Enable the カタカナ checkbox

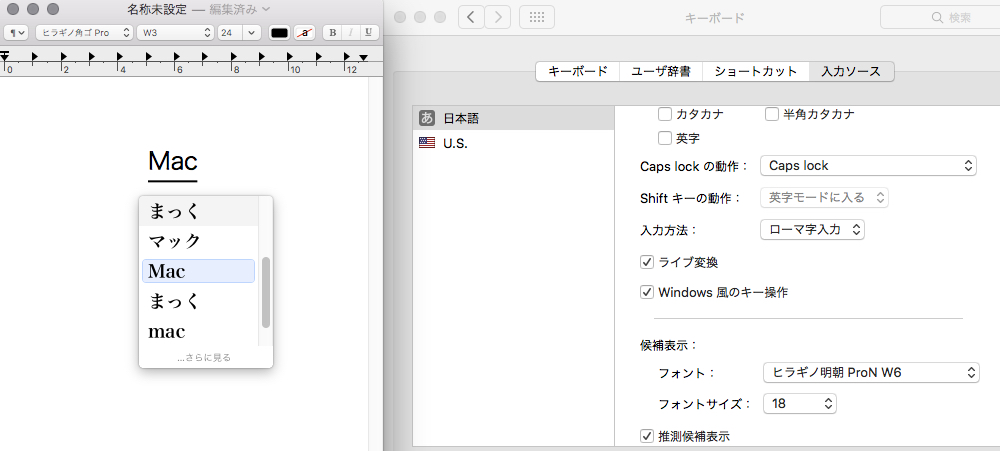click(x=665, y=114)
